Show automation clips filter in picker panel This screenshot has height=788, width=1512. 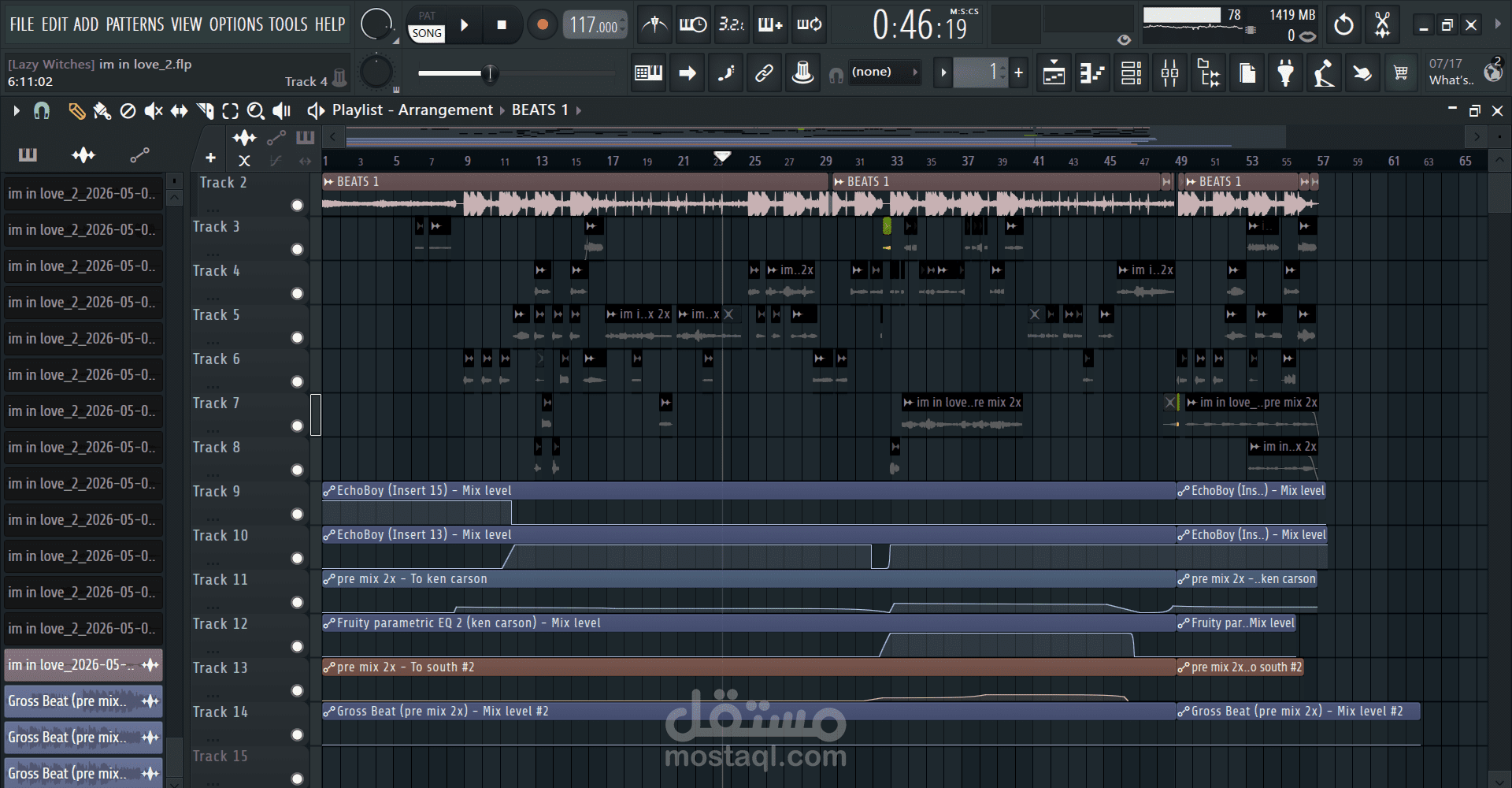pos(139,155)
